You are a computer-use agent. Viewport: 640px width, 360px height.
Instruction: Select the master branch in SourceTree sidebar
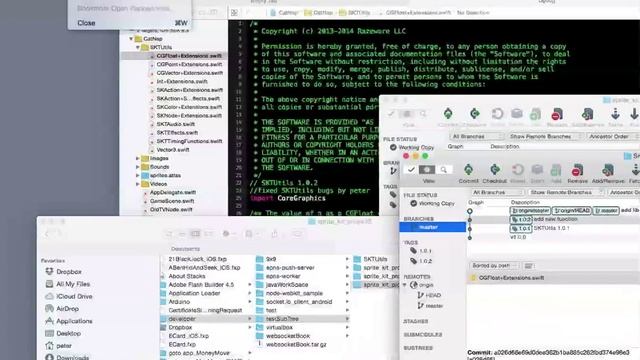[433, 227]
